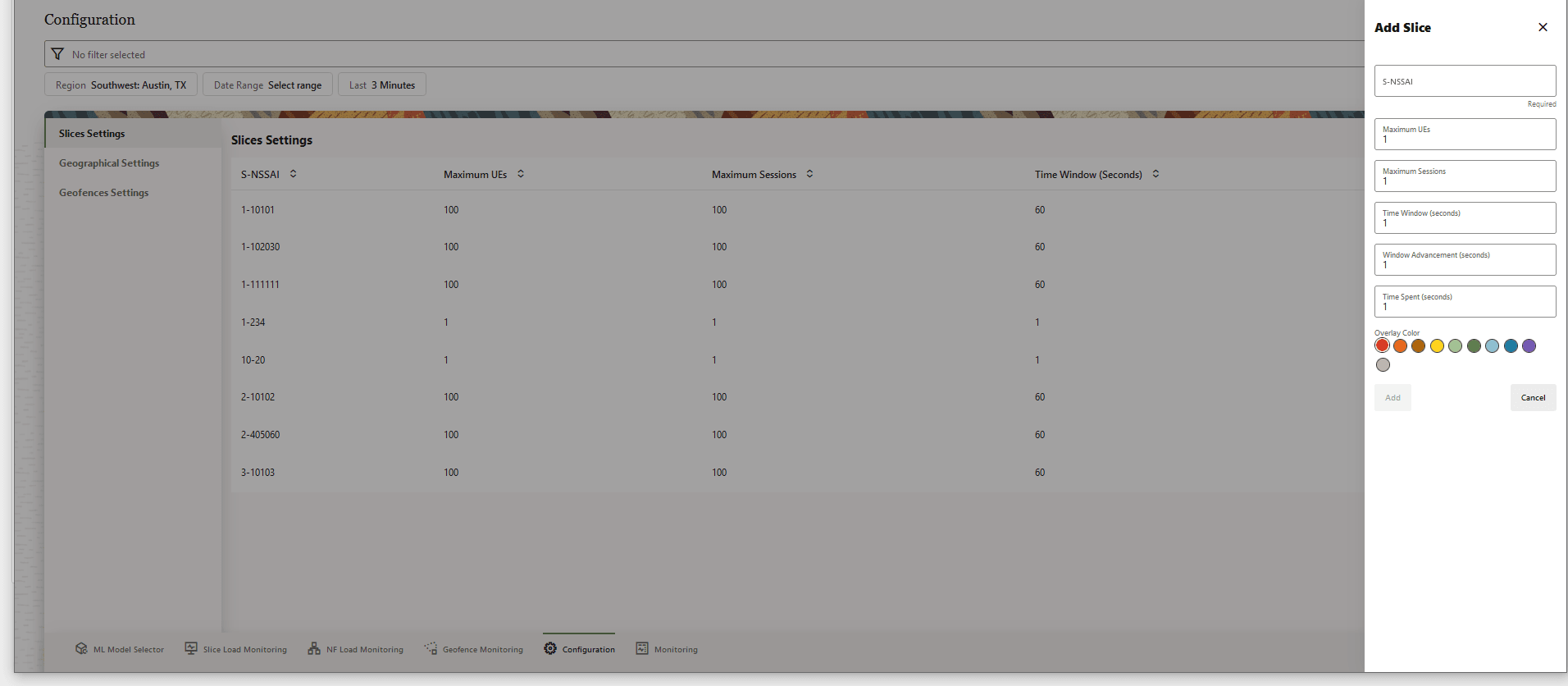Screen dimensions: 1568x686
Task: Click the Slice Load Monitoring icon
Action: [191, 648]
